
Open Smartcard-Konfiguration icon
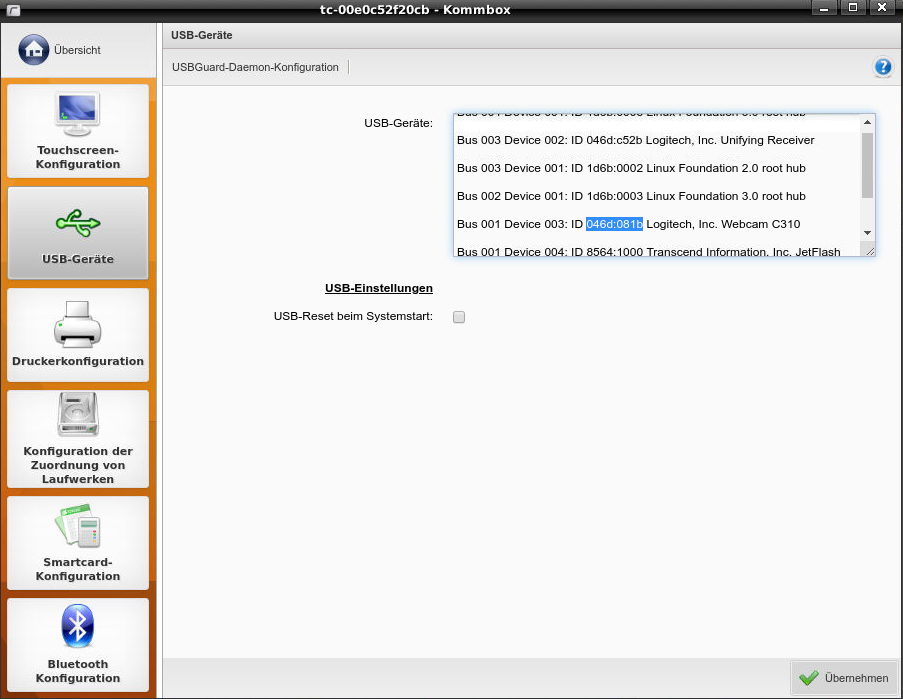78,527
